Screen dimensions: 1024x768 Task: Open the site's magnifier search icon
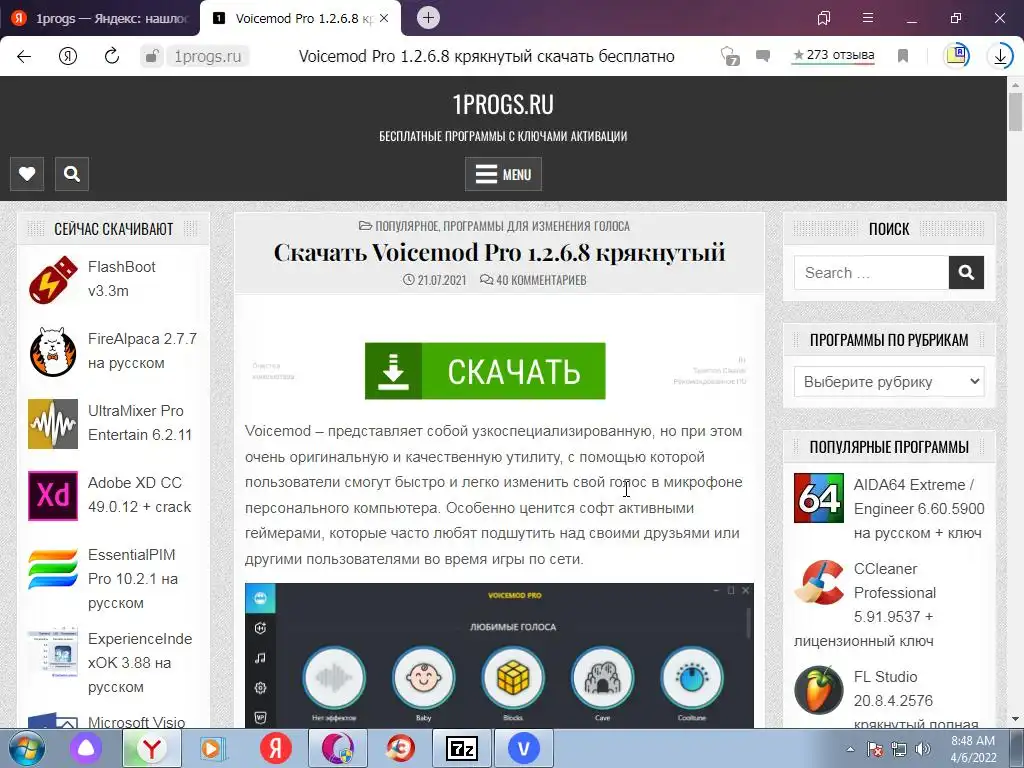point(72,174)
